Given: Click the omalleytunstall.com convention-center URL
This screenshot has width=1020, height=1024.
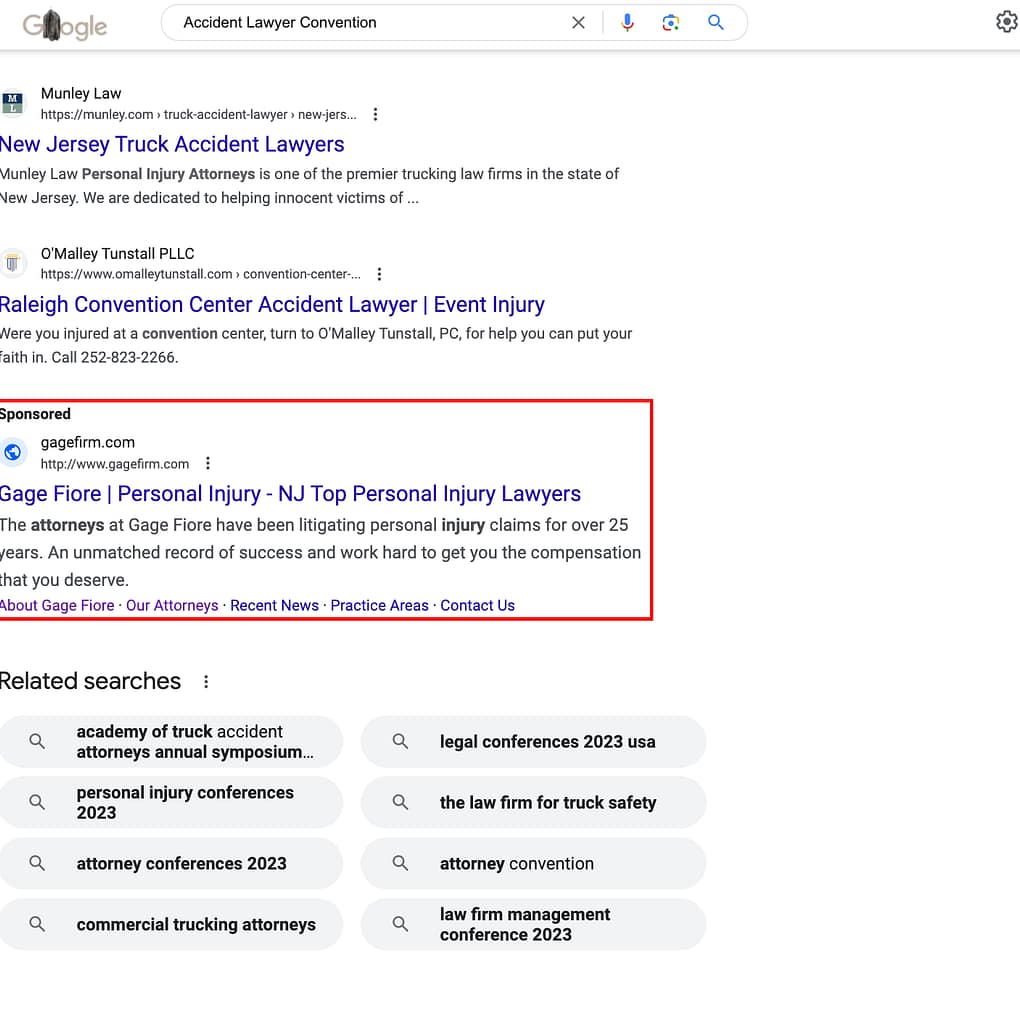Looking at the screenshot, I should coord(200,274).
